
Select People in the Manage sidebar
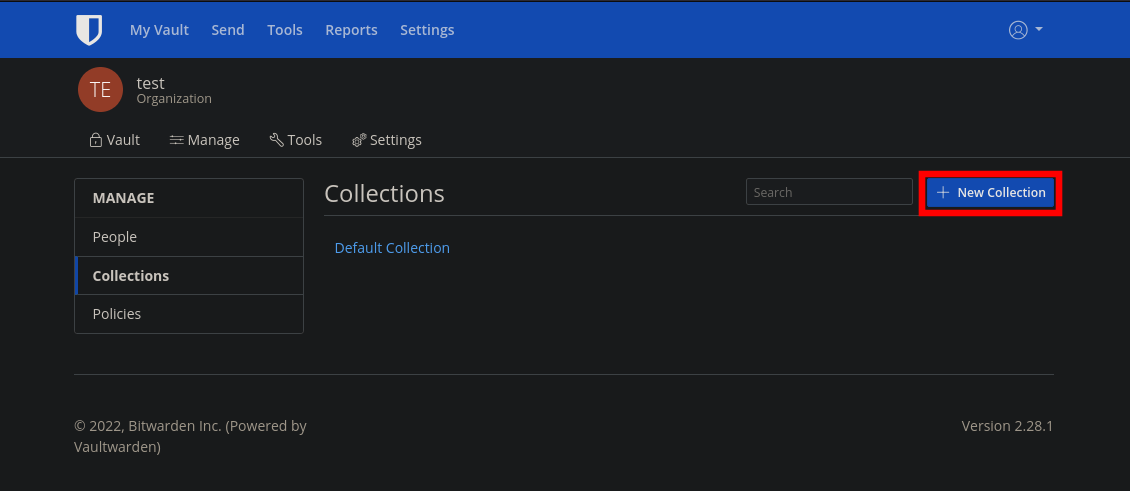(x=189, y=236)
